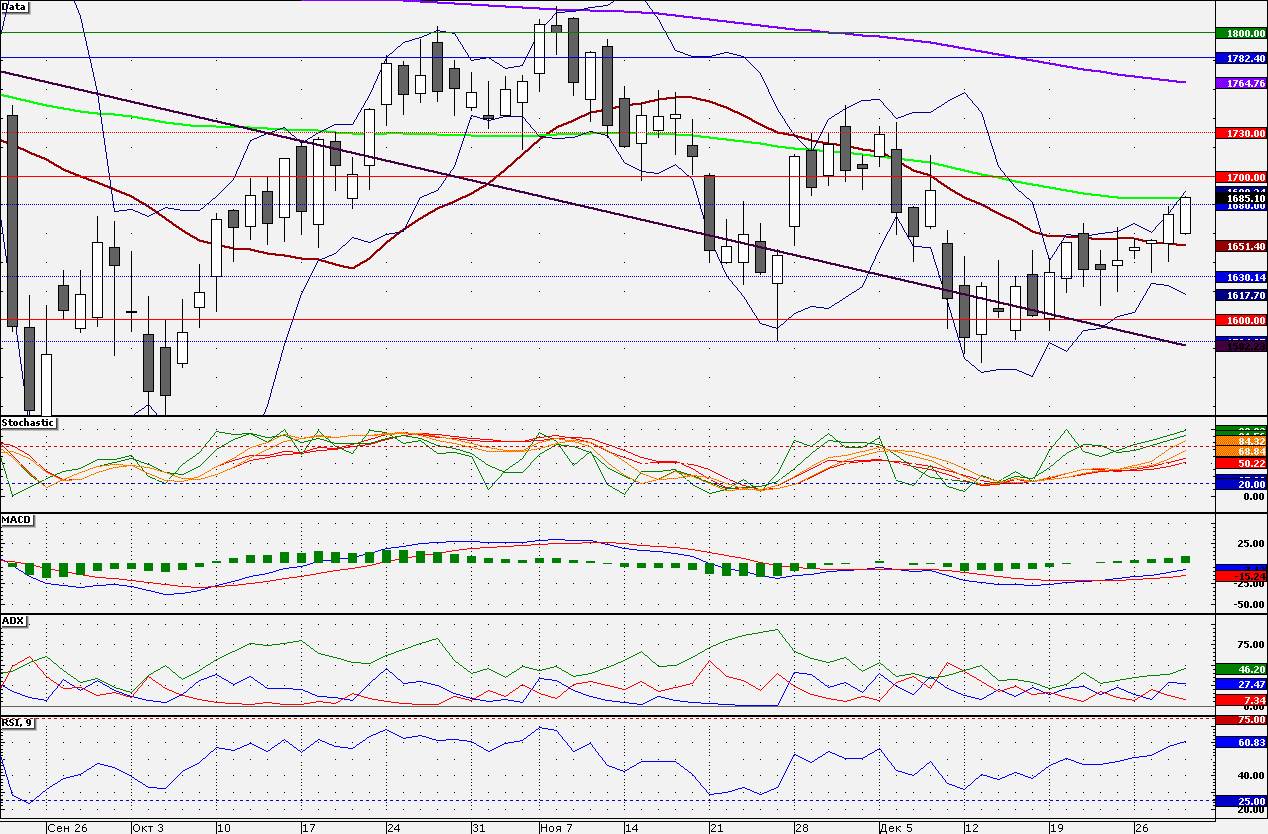Select the 19 date label

pos(1057,828)
